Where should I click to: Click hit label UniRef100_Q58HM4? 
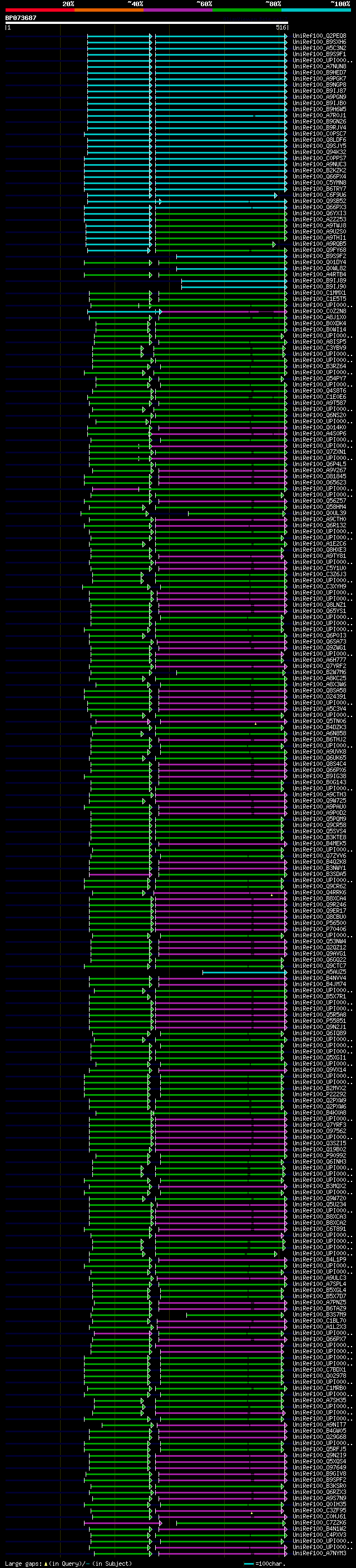(x=319, y=507)
